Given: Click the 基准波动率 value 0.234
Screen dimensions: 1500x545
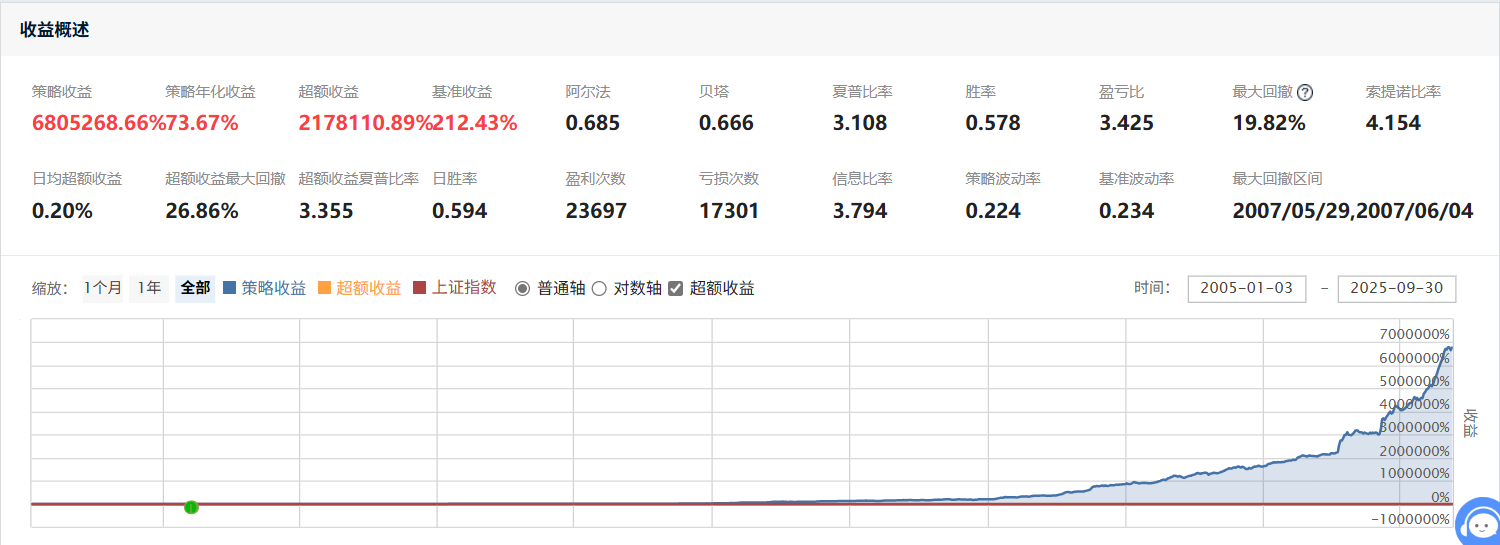Looking at the screenshot, I should [x=1127, y=211].
